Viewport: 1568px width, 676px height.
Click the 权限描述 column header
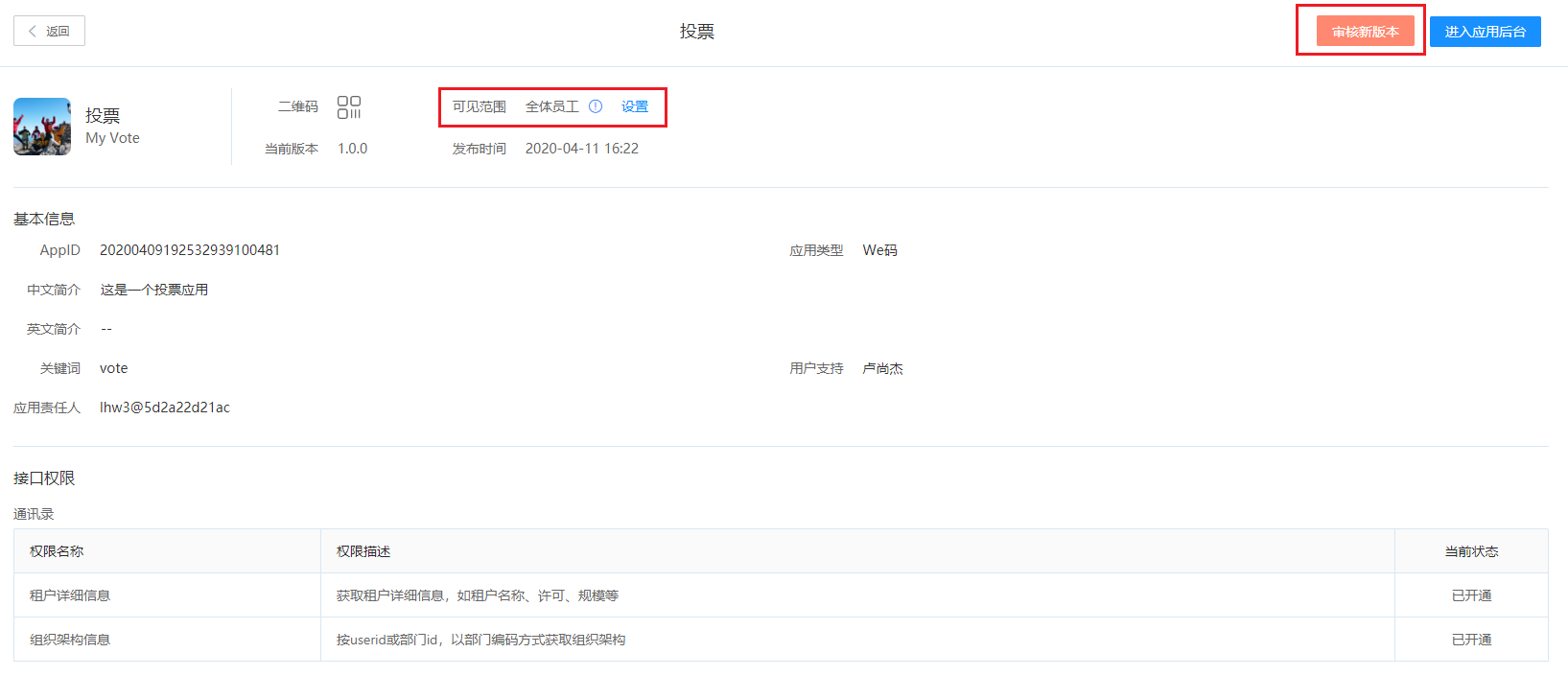point(363,551)
